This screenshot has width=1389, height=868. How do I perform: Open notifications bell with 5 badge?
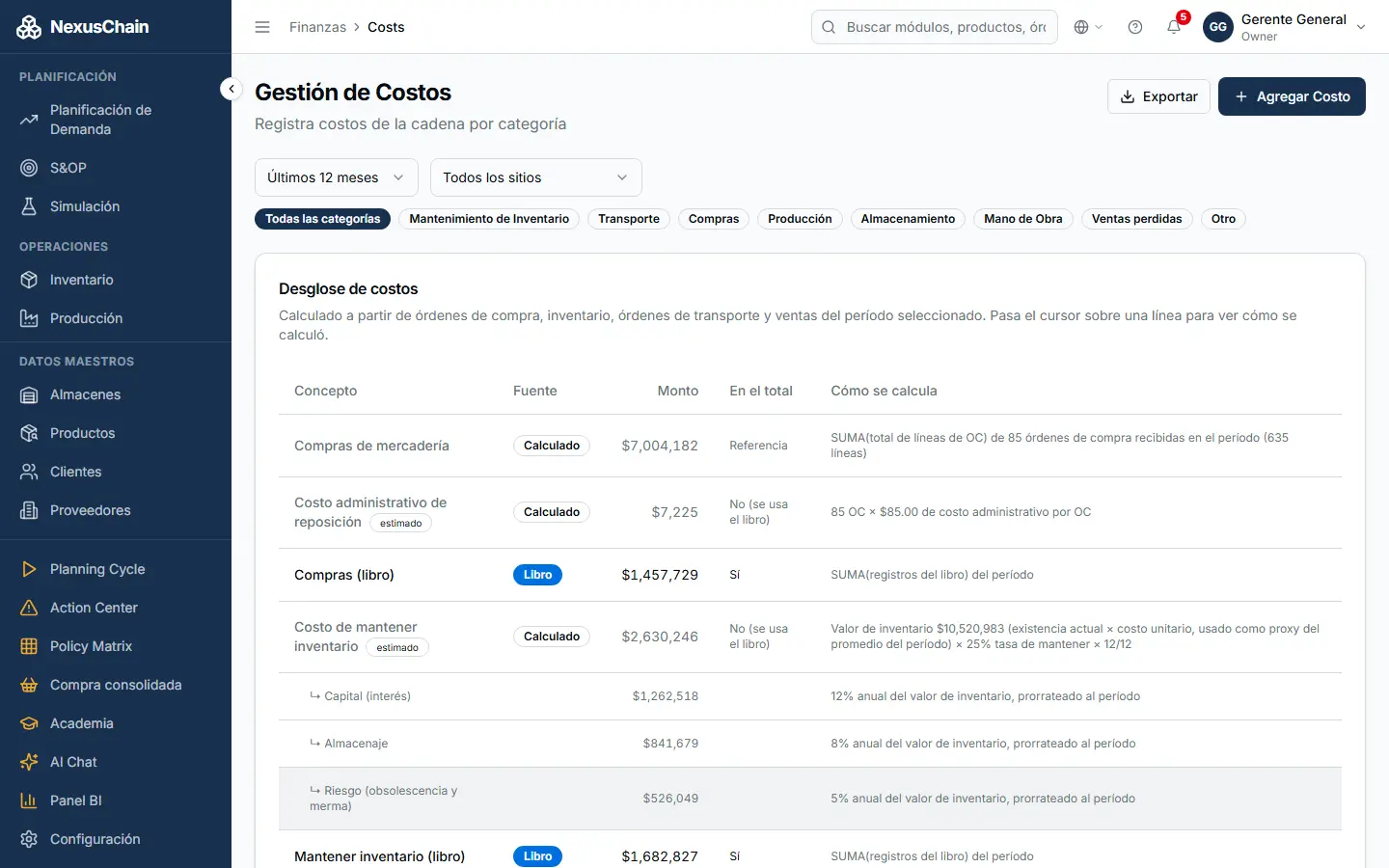click(1175, 26)
